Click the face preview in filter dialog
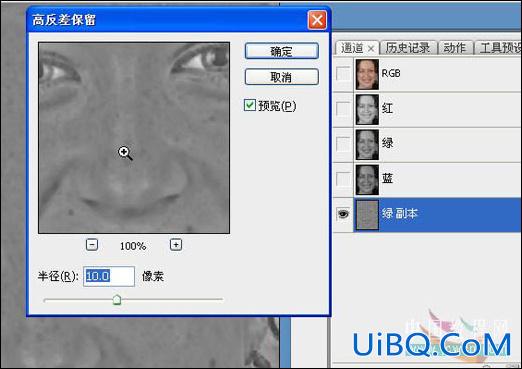The width and height of the screenshot is (522, 369). click(134, 138)
